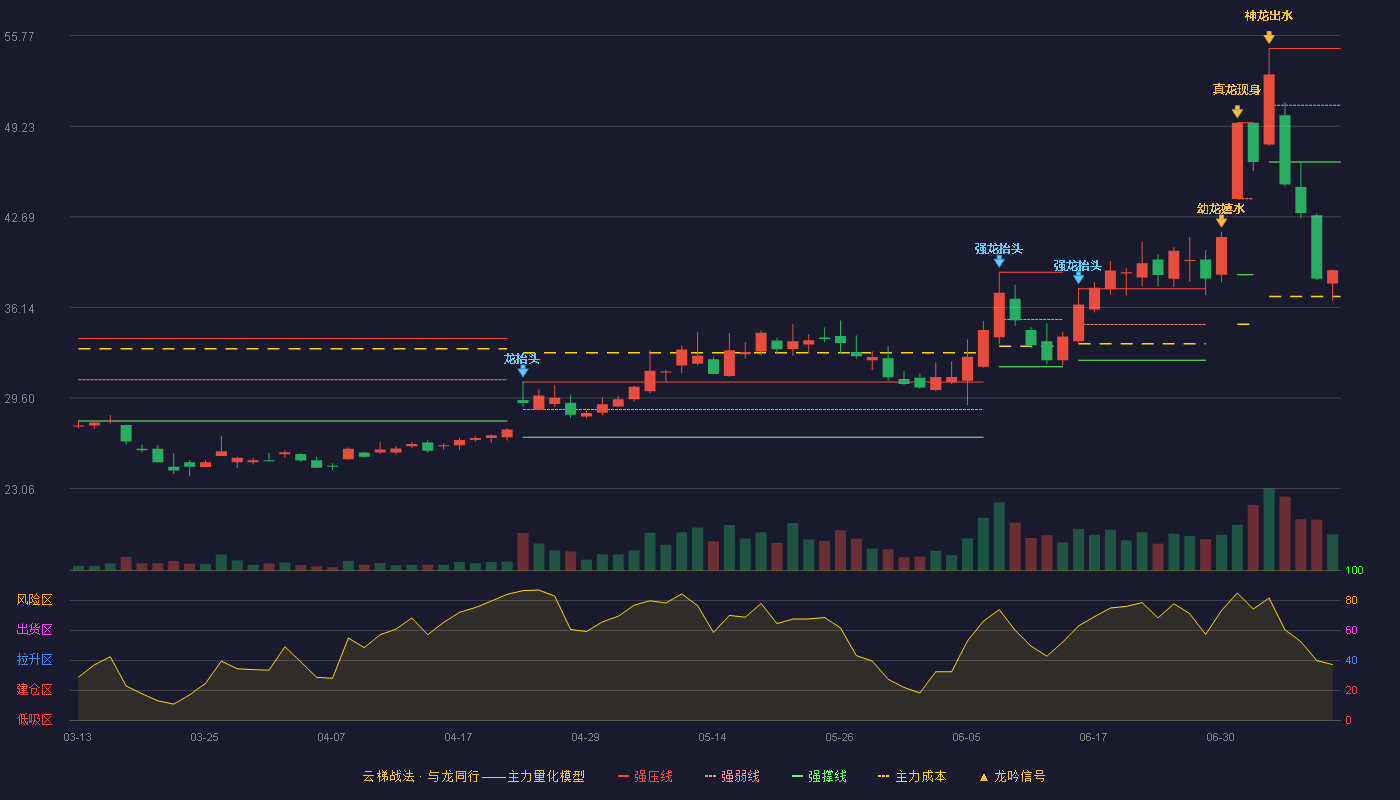This screenshot has width=1400, height=800.
Task: Click the yellow arrow under 神龙出水
Action: [x=1269, y=37]
